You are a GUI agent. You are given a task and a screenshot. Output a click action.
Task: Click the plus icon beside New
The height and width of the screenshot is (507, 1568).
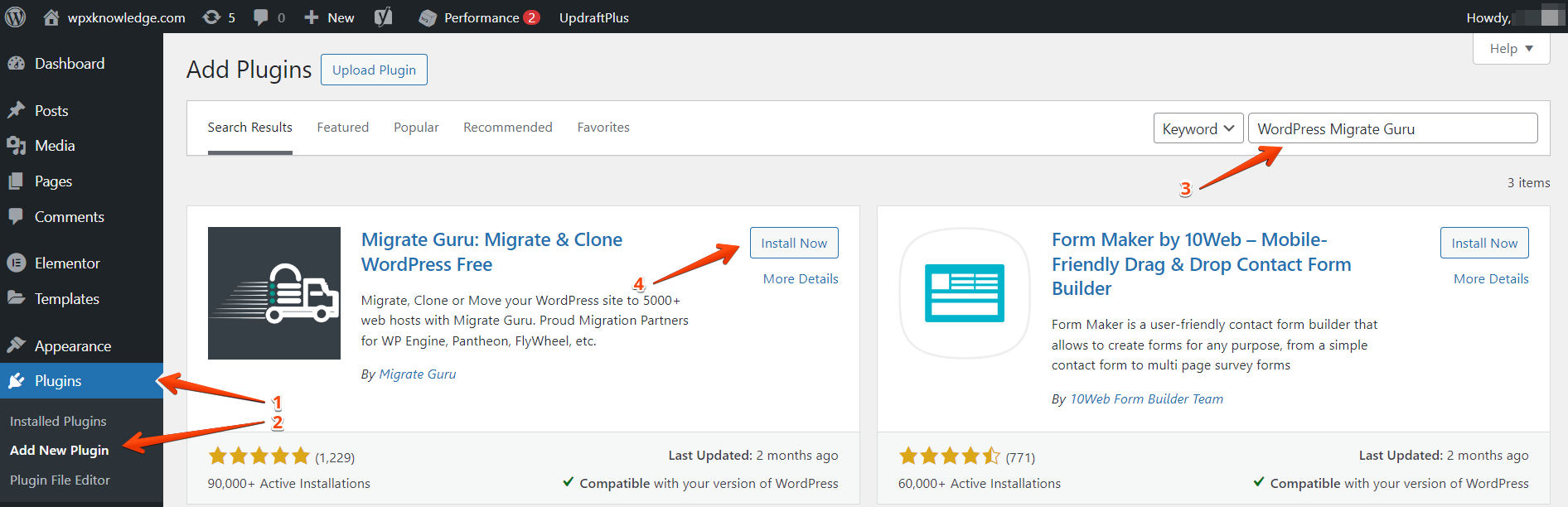click(311, 17)
